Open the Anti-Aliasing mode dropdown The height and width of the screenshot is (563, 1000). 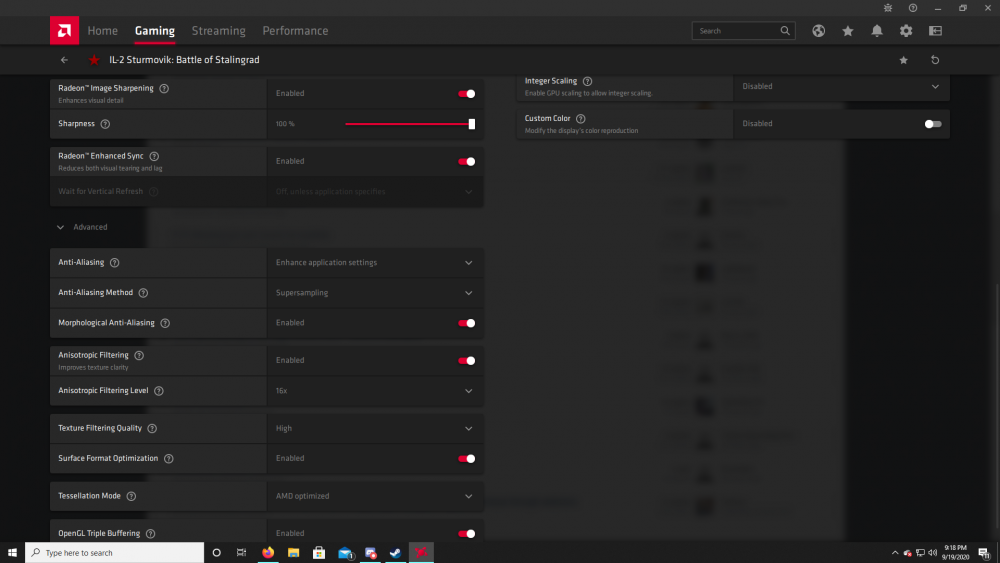tap(375, 263)
